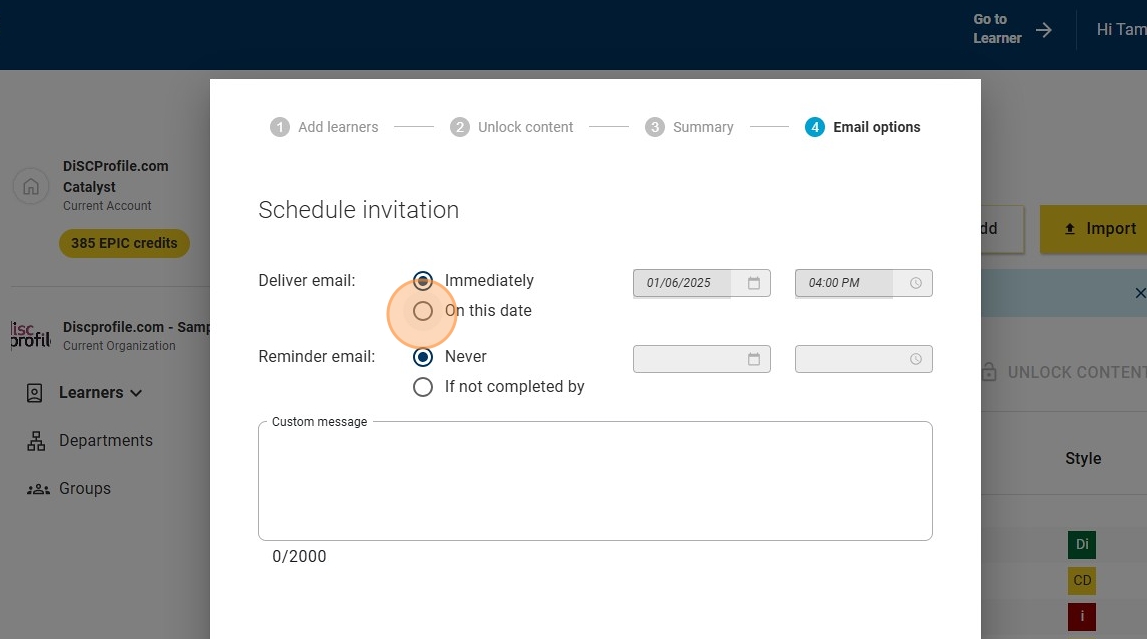Viewport: 1147px width, 639px height.
Task: Click the 04:00 PM delivery time field
Action: point(863,283)
